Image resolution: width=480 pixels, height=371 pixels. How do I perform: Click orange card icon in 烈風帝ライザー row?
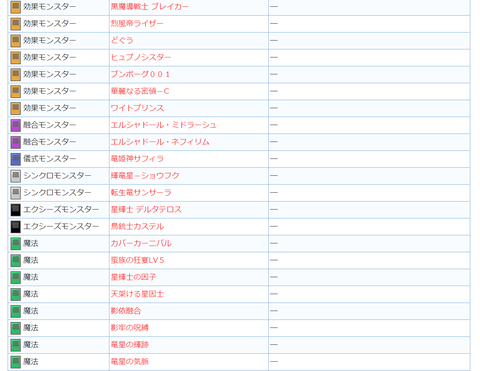click(15, 24)
